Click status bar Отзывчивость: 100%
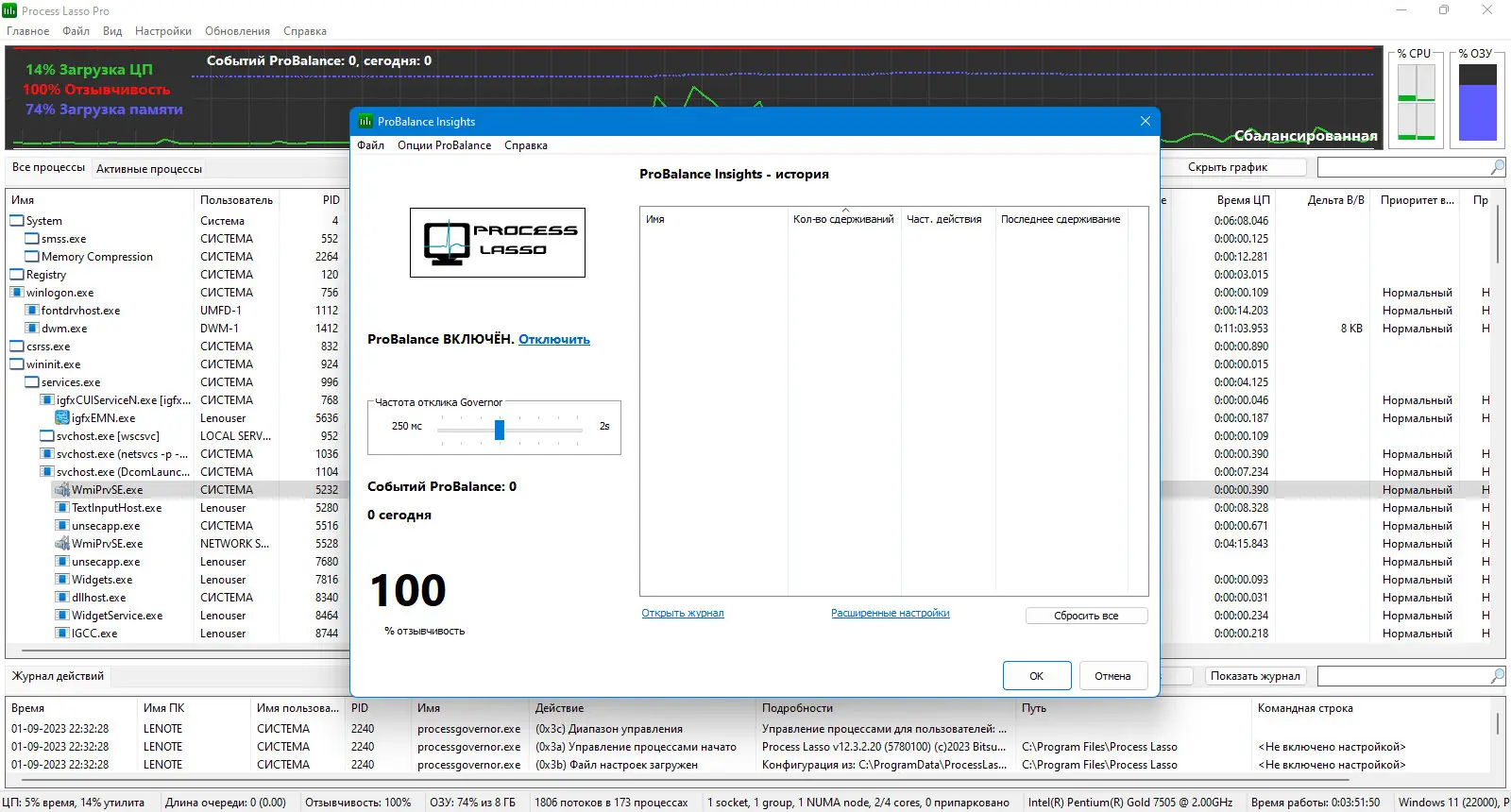Screen dimensions: 1511x812 pos(358,803)
